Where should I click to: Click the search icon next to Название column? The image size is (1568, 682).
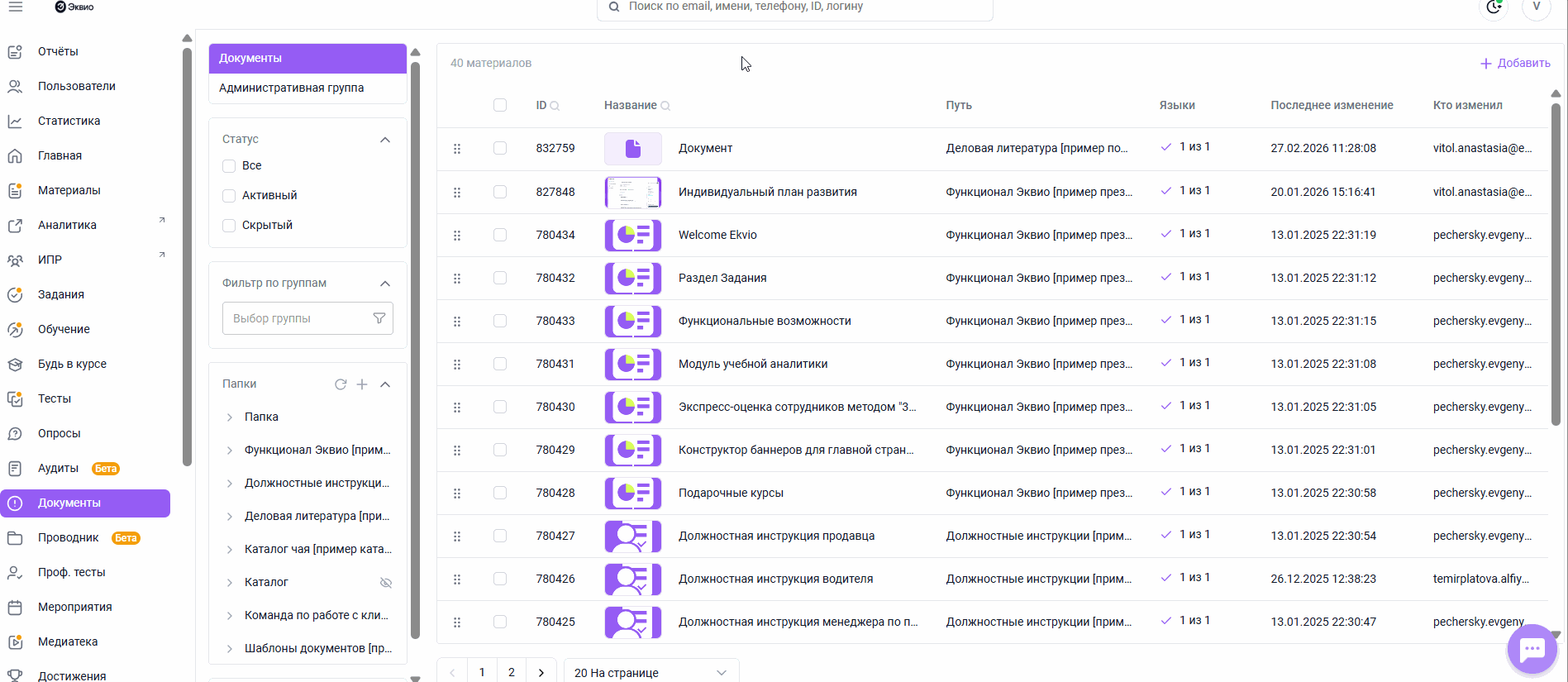665,106
